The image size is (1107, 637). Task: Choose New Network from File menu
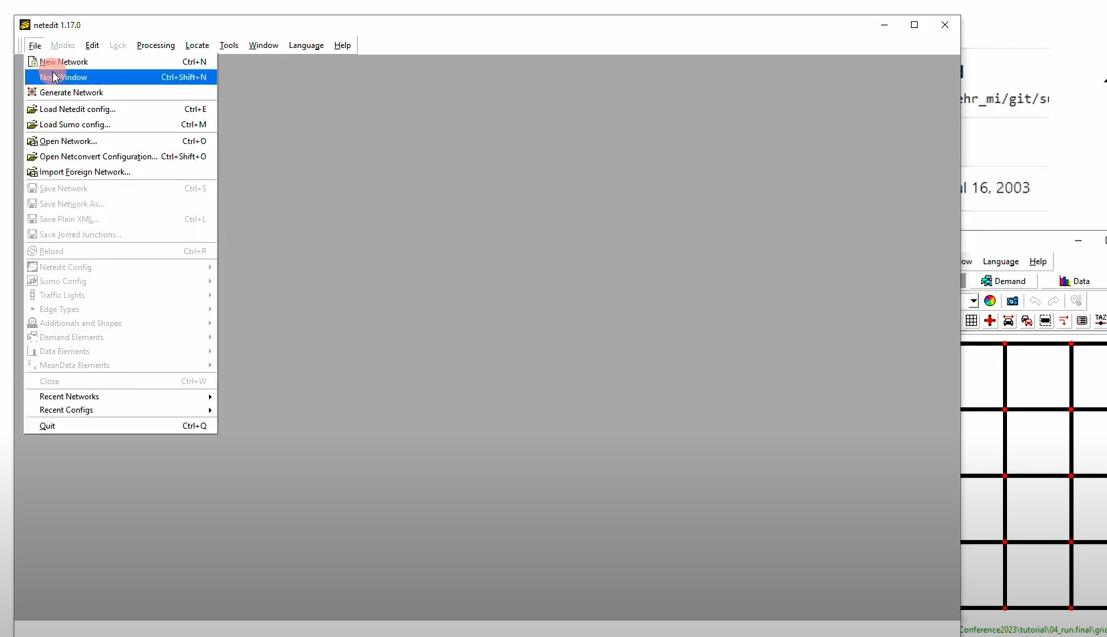(x=121, y=61)
